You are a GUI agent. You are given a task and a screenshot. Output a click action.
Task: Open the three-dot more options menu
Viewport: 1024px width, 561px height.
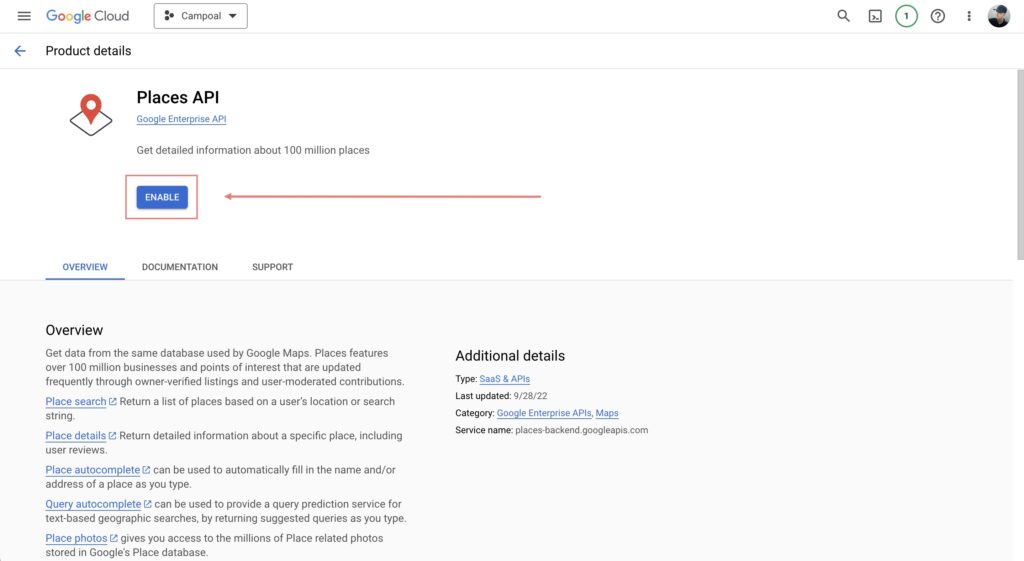pos(969,16)
